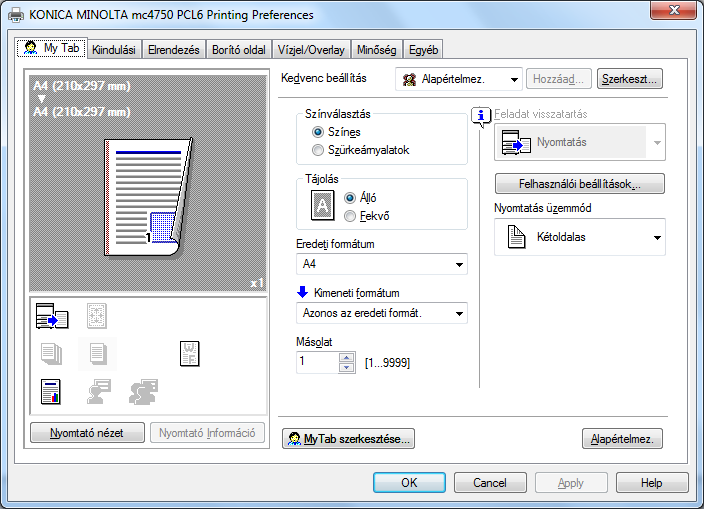This screenshot has width=704, height=509.
Task: Click the print icon in Nyomtatás dropdown
Action: 516,142
